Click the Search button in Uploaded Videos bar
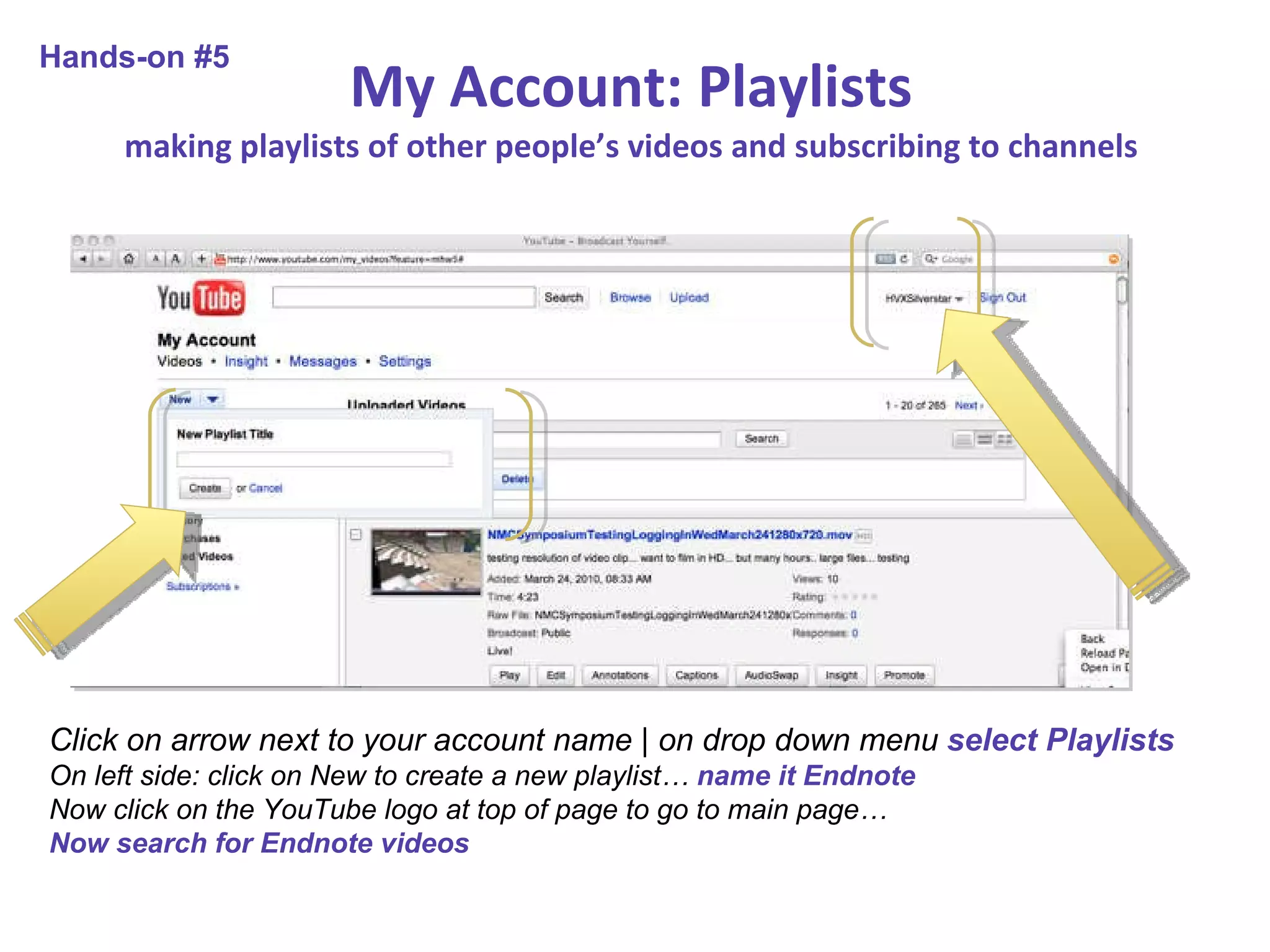The image size is (1270, 952). click(x=762, y=439)
